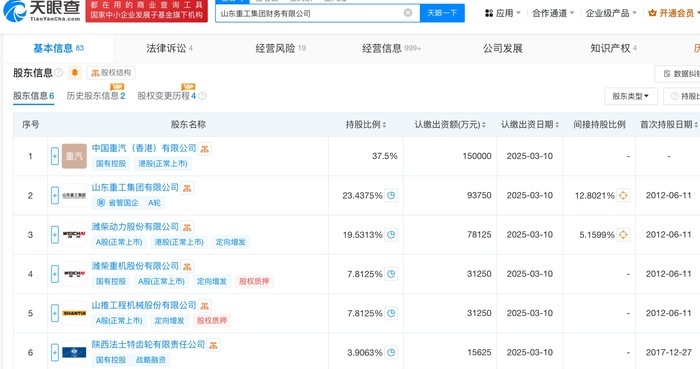
Task: Click pie chart icon next to 19.5313%
Action: 391,235
